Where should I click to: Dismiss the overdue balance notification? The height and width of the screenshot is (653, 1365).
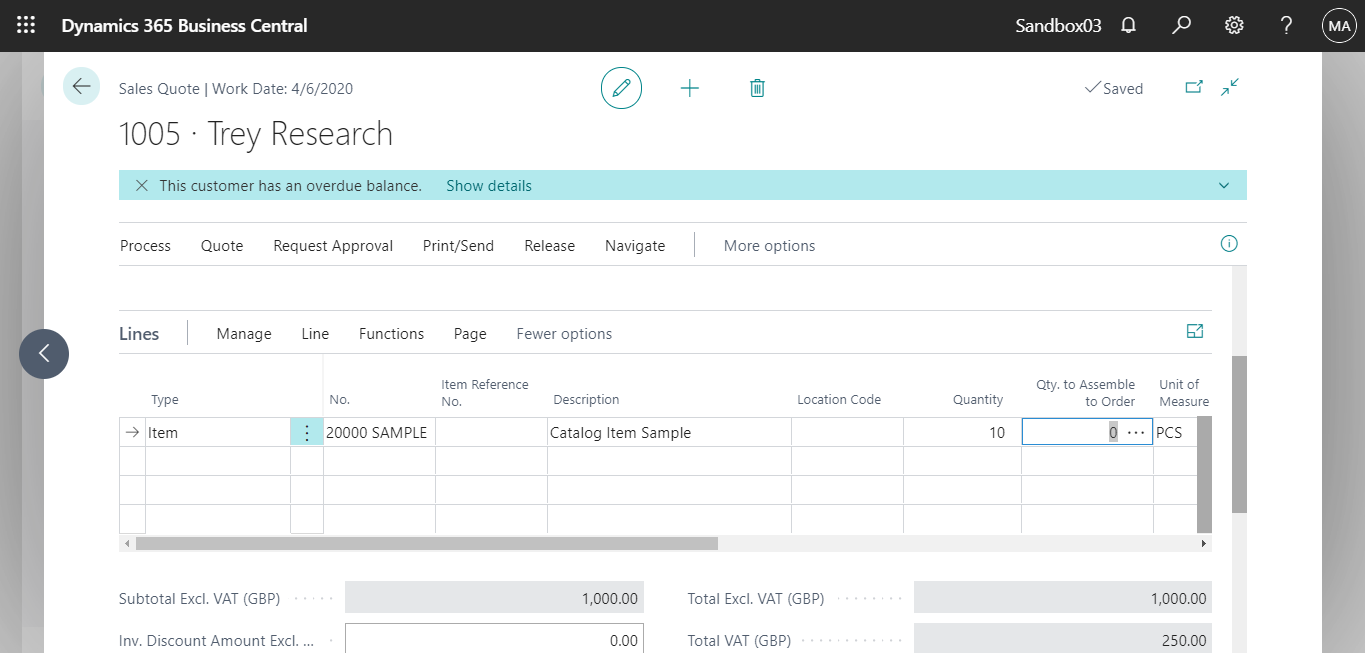tap(142, 185)
